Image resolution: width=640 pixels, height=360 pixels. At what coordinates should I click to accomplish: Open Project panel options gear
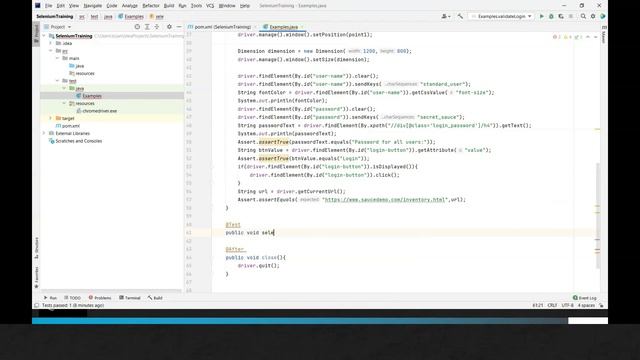coord(169,27)
